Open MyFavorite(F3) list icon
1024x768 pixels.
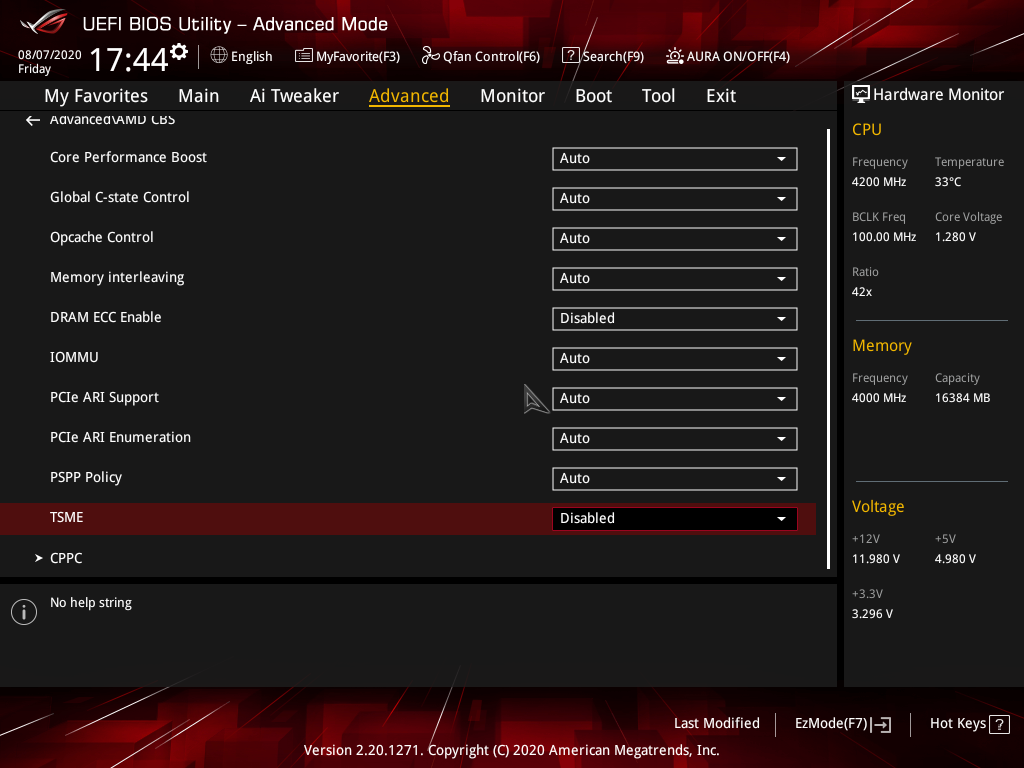303,56
